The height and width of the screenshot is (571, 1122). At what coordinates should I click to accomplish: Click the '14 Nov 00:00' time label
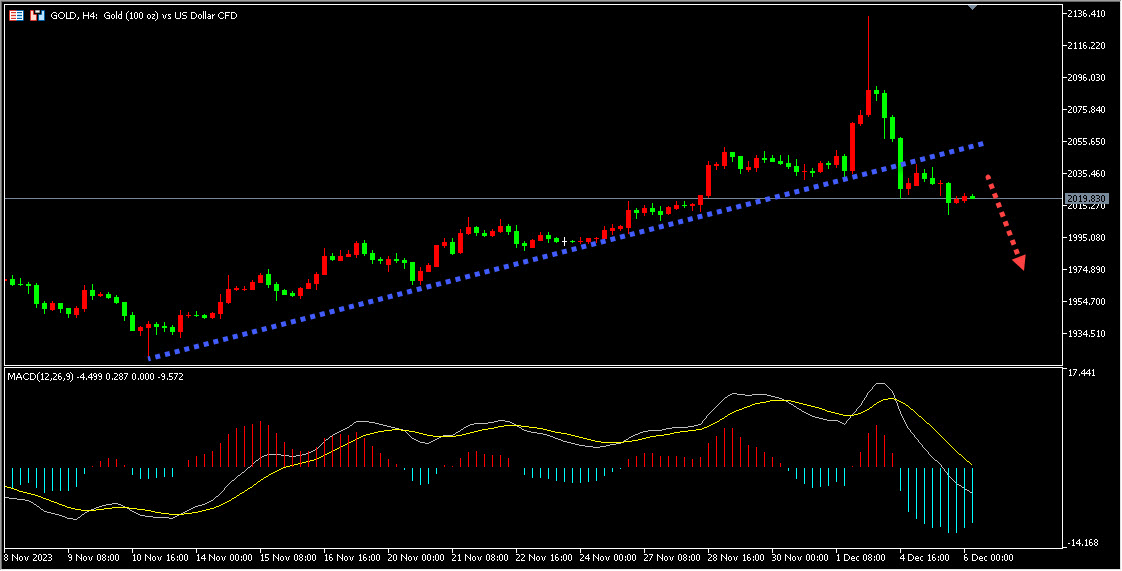coord(224,557)
